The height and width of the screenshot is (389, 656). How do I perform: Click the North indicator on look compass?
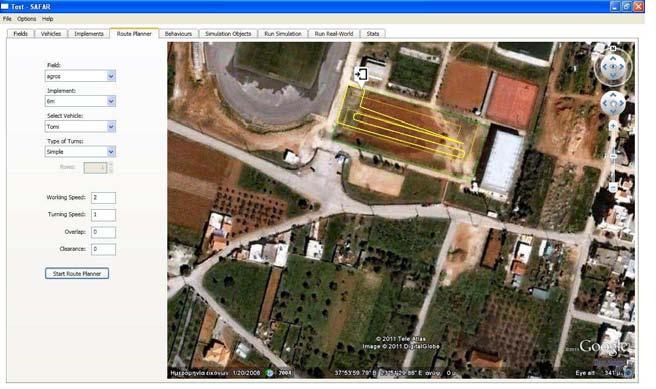click(x=613, y=49)
